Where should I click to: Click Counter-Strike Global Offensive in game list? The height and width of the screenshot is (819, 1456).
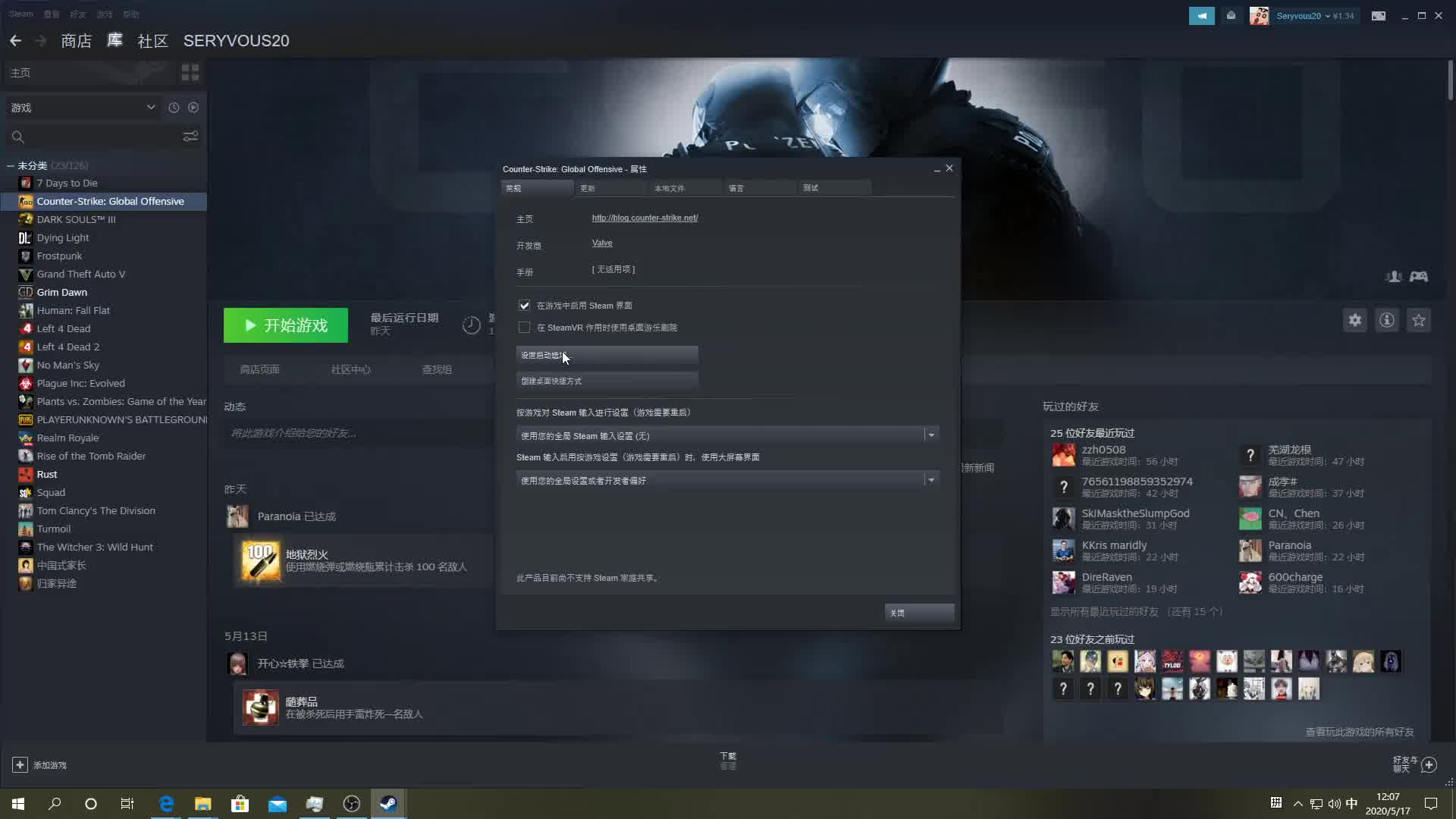(110, 201)
